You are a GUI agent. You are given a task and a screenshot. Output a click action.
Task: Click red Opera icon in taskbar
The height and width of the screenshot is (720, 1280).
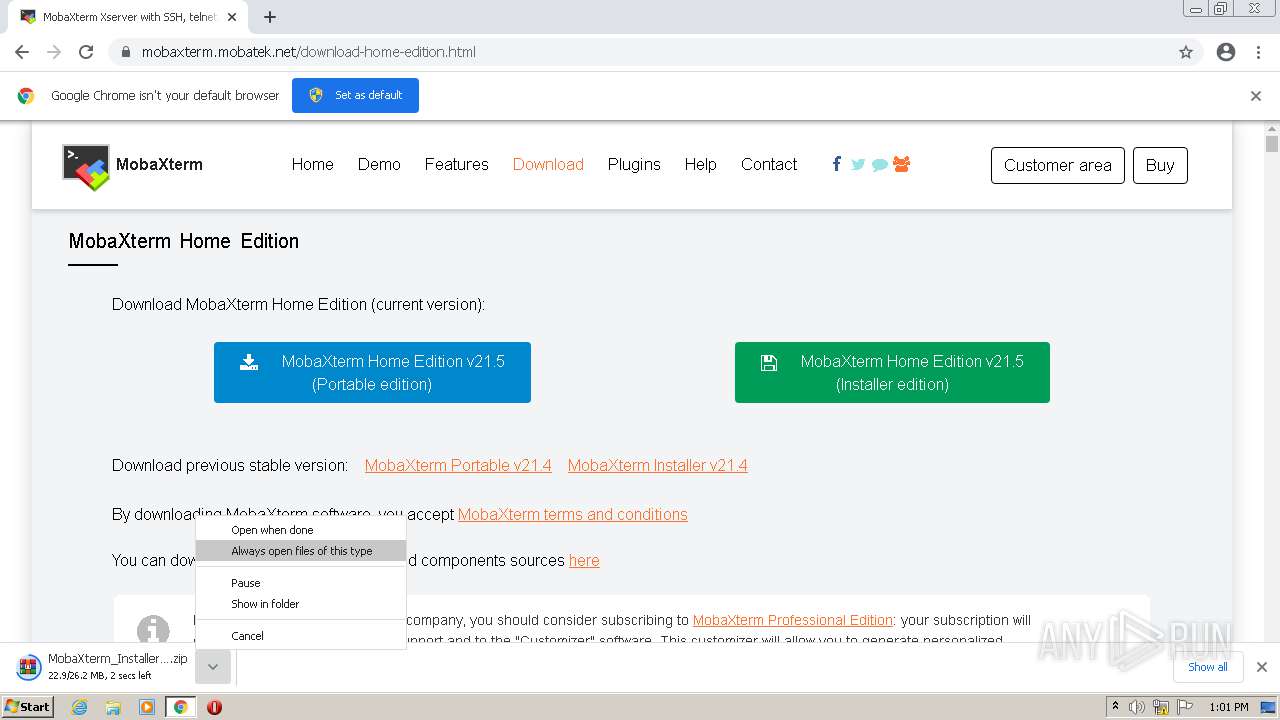pyautogui.click(x=214, y=707)
